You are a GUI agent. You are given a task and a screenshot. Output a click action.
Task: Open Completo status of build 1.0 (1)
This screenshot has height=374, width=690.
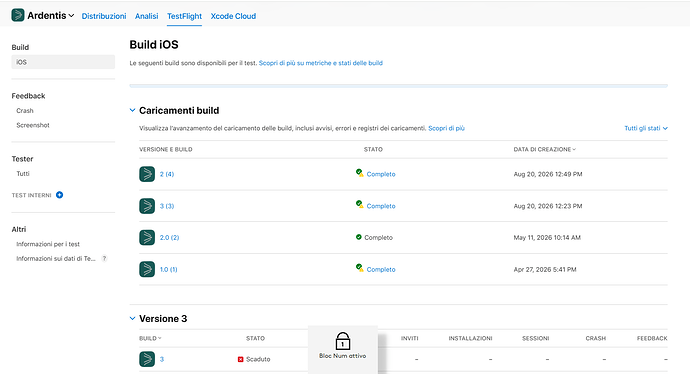tap(381, 269)
